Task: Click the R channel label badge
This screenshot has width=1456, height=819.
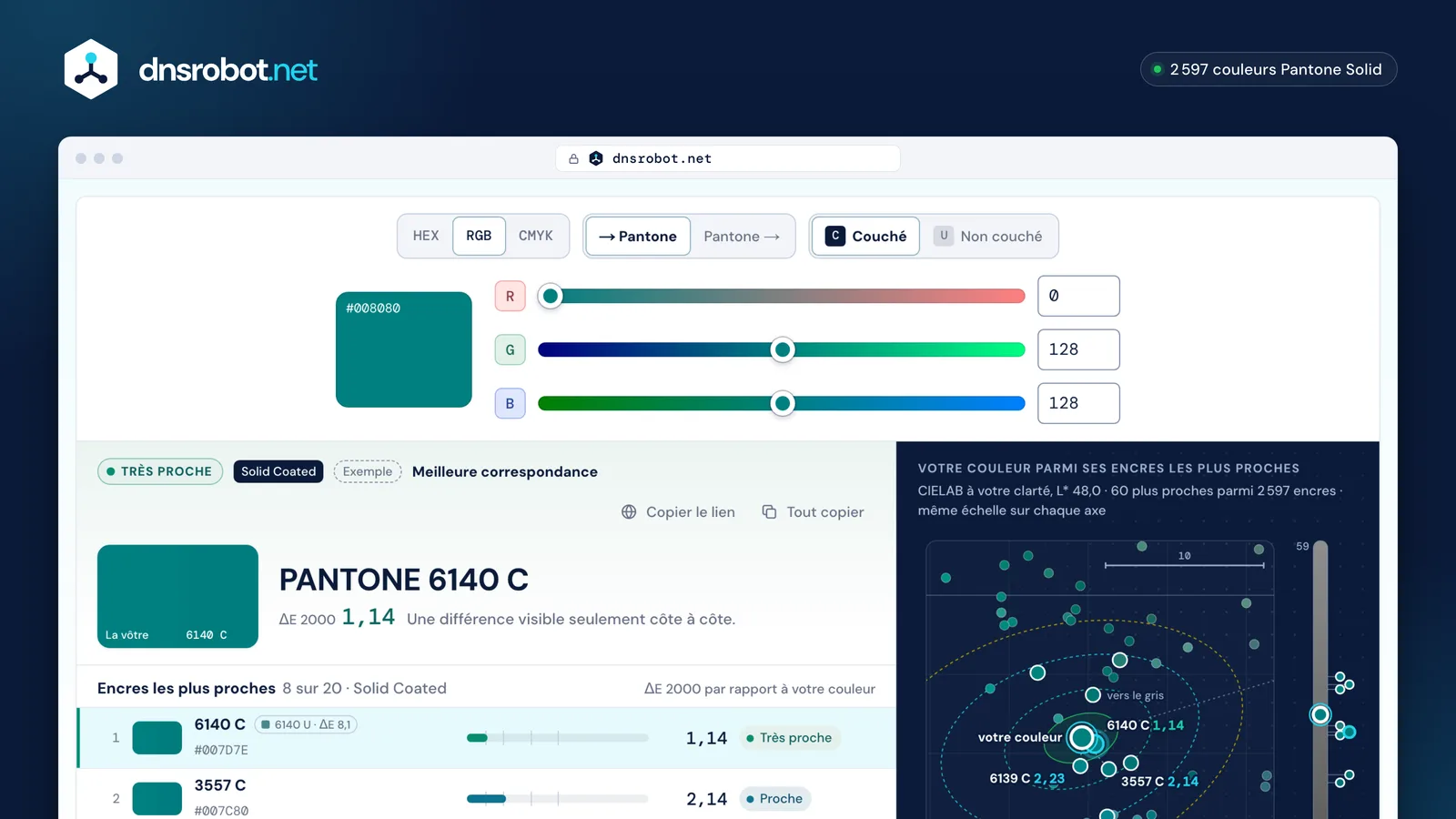Action: (x=510, y=296)
